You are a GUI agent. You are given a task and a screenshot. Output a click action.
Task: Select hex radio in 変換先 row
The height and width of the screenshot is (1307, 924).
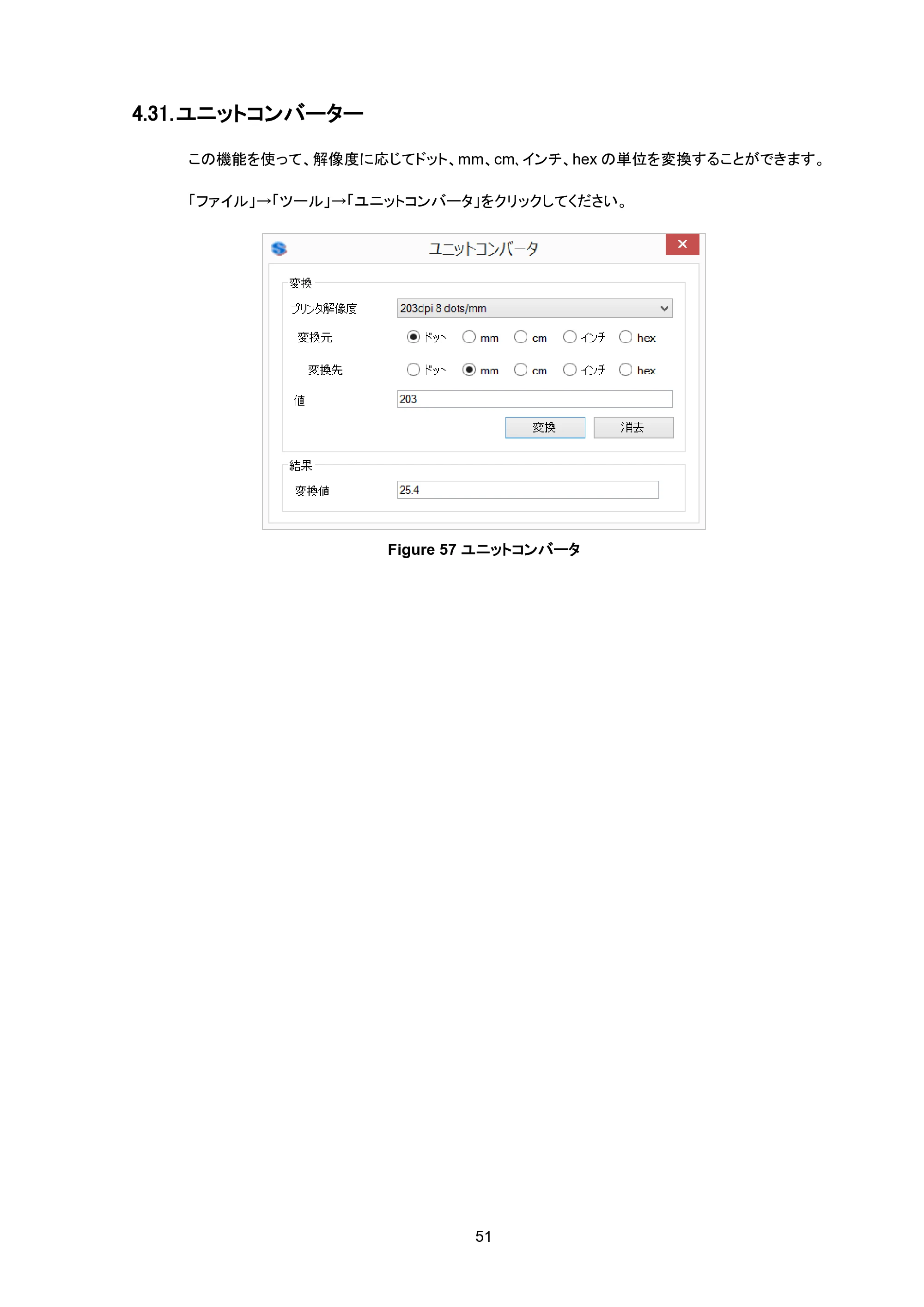point(625,370)
